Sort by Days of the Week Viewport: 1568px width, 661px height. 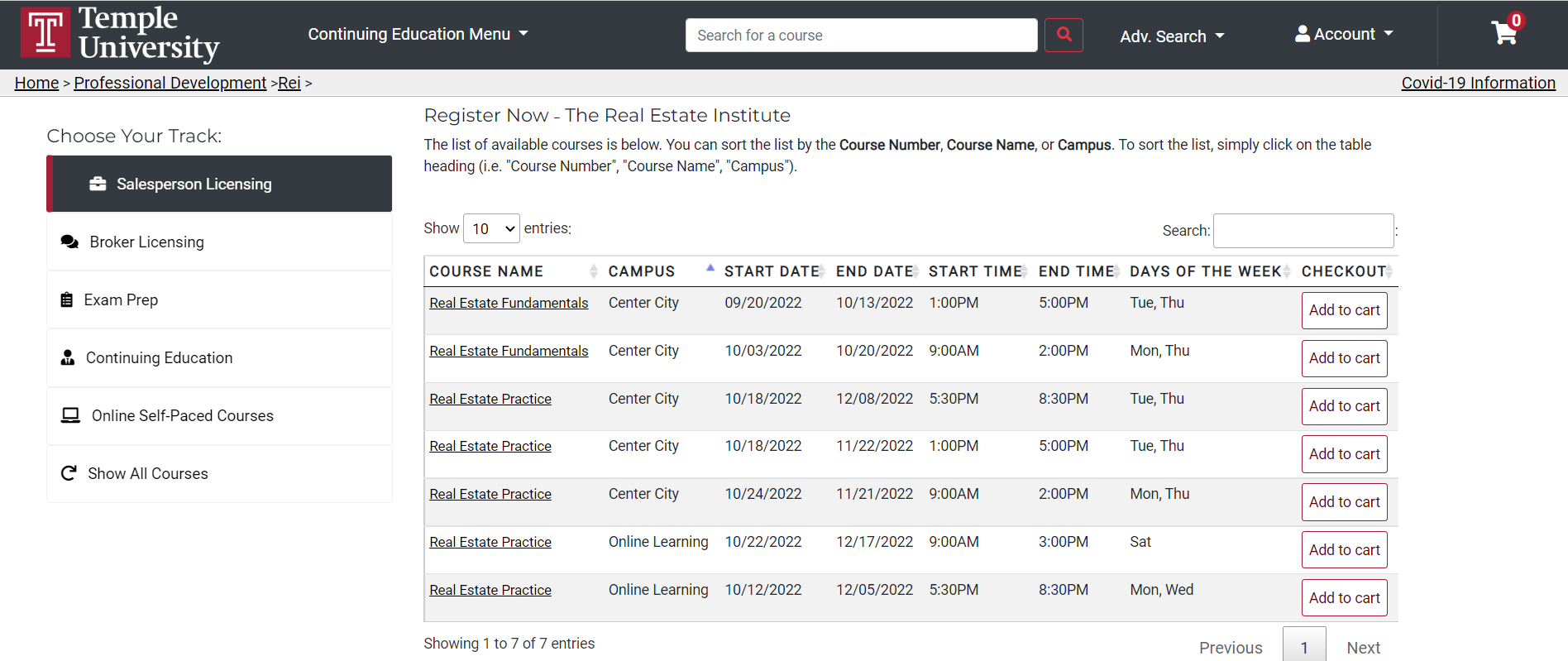pos(1206,271)
